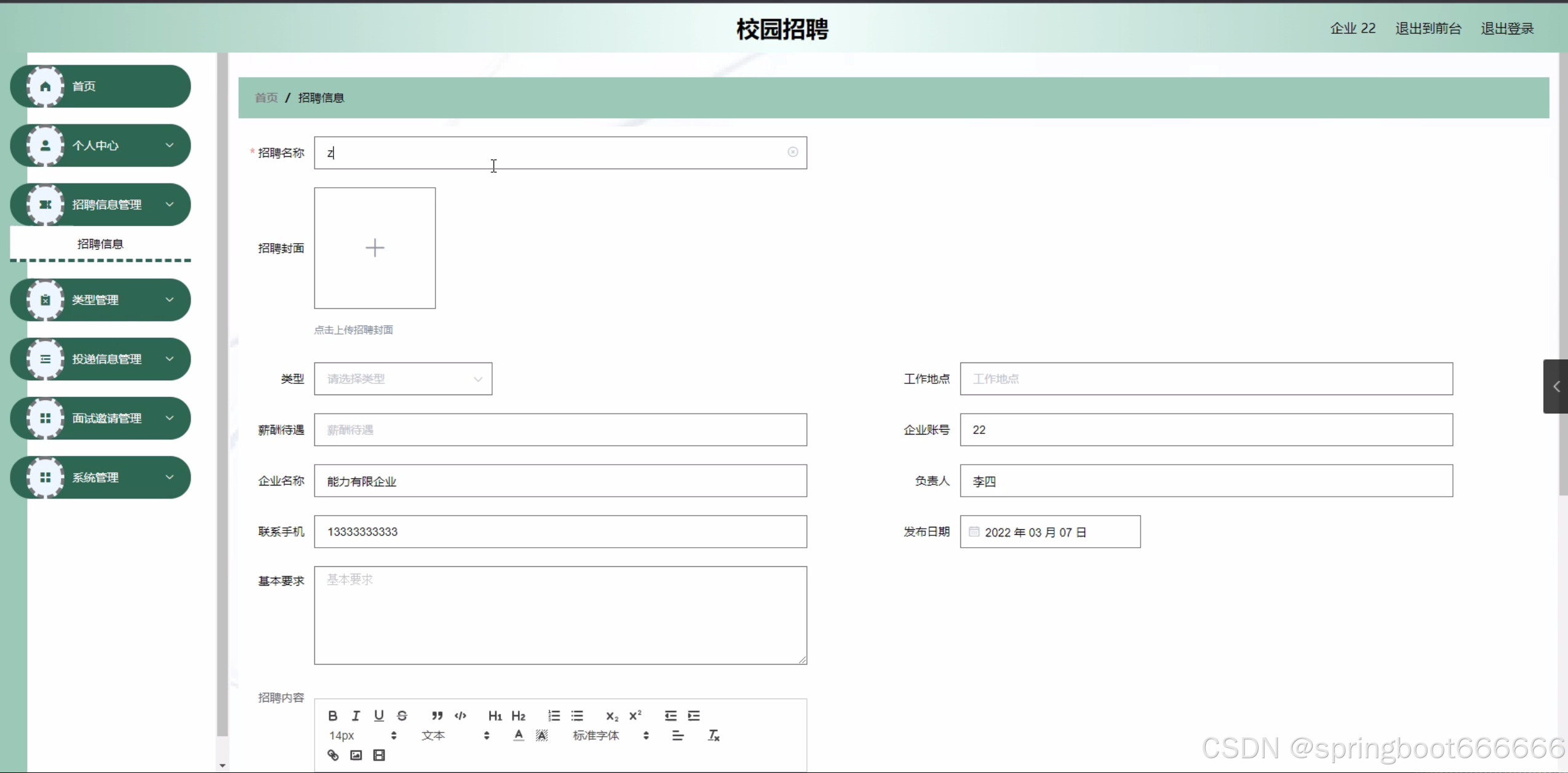Insert a blockquote in the editor
1568x773 pixels.
pos(437,715)
